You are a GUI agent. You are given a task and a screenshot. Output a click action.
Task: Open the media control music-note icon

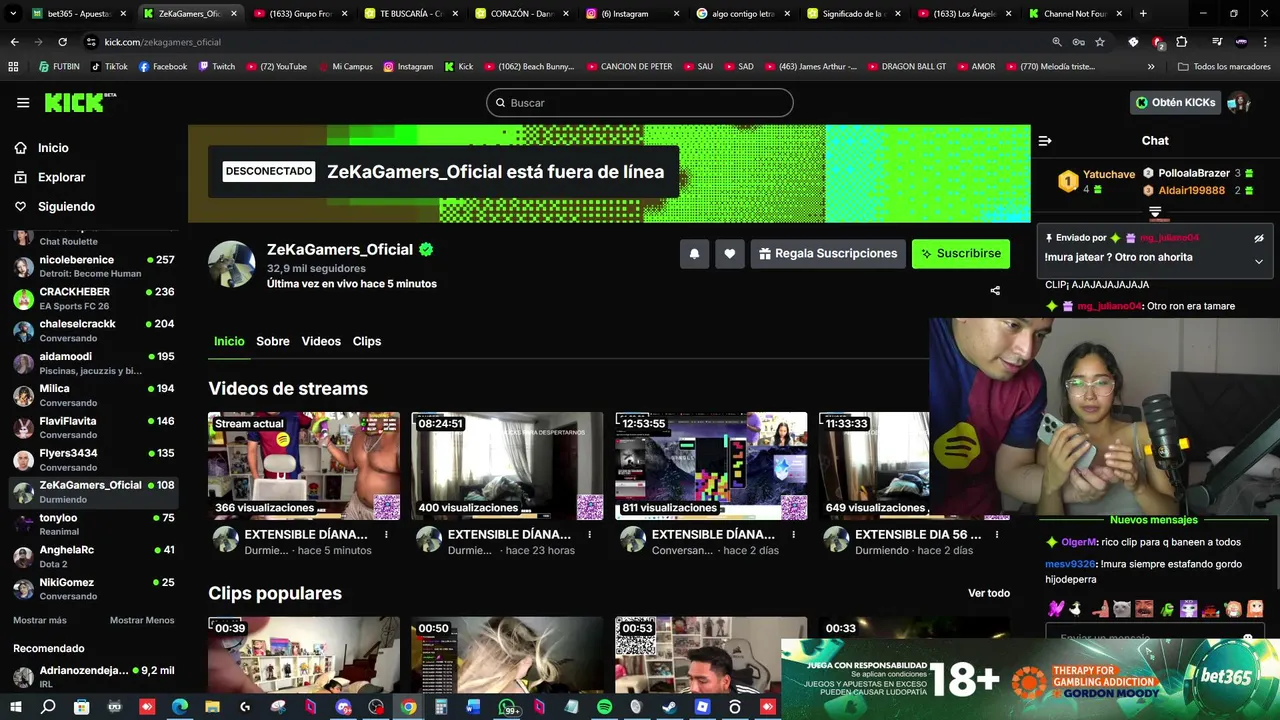(1216, 42)
